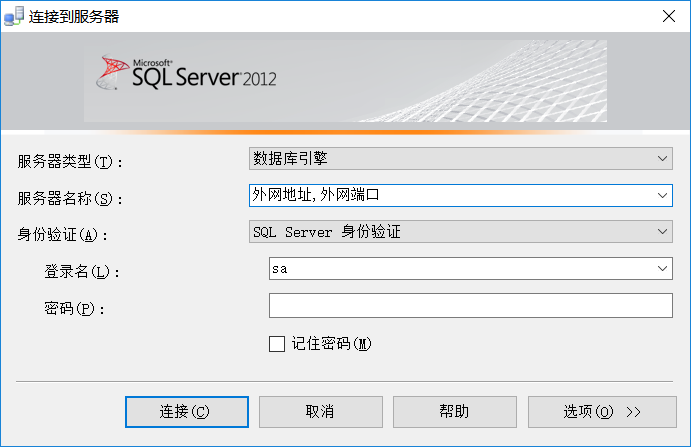Viewport: 691px width, 447px height.
Task: Click the 身份验证(A) label
Action: click(62, 236)
